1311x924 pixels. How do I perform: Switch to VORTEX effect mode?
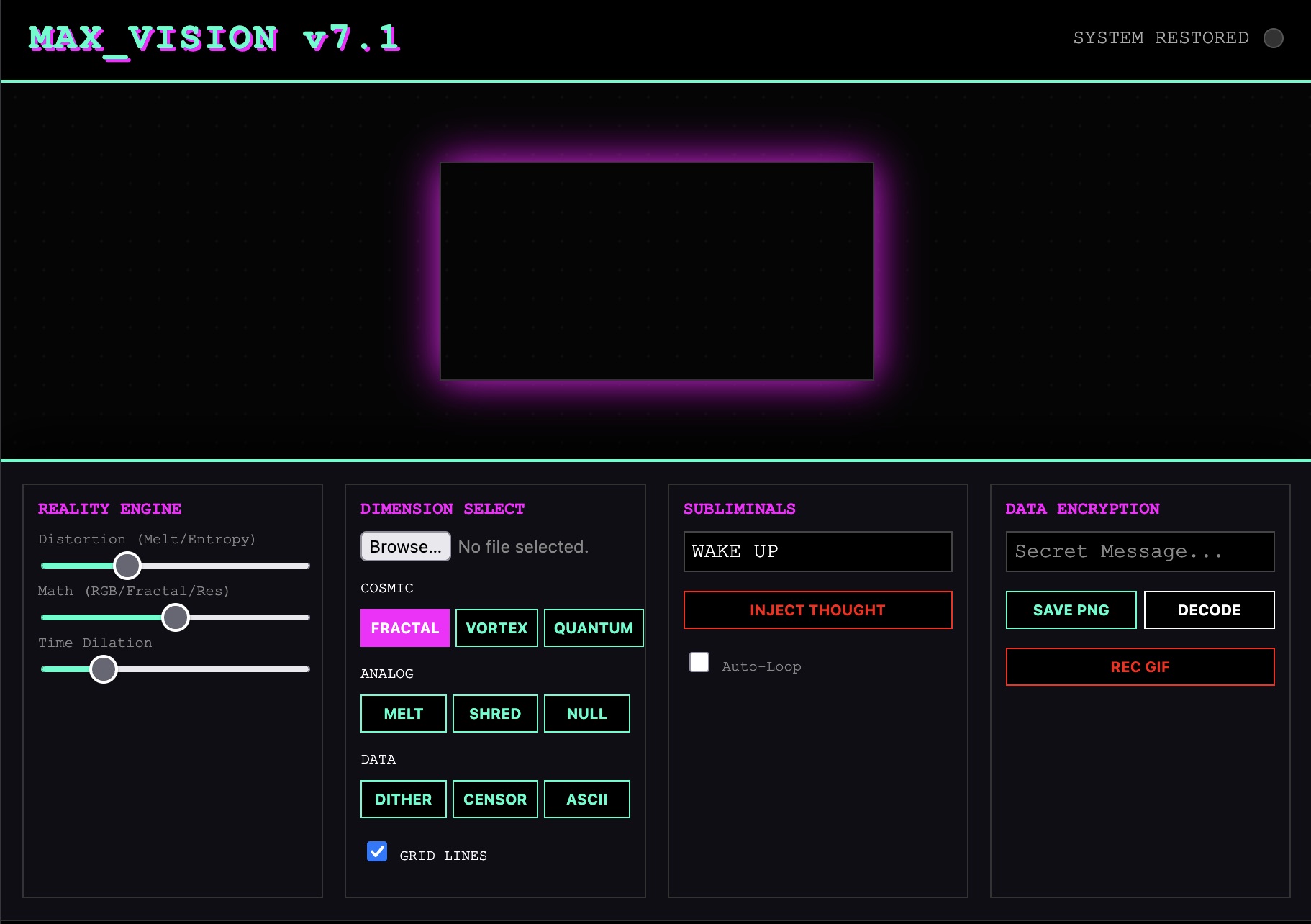coord(496,628)
